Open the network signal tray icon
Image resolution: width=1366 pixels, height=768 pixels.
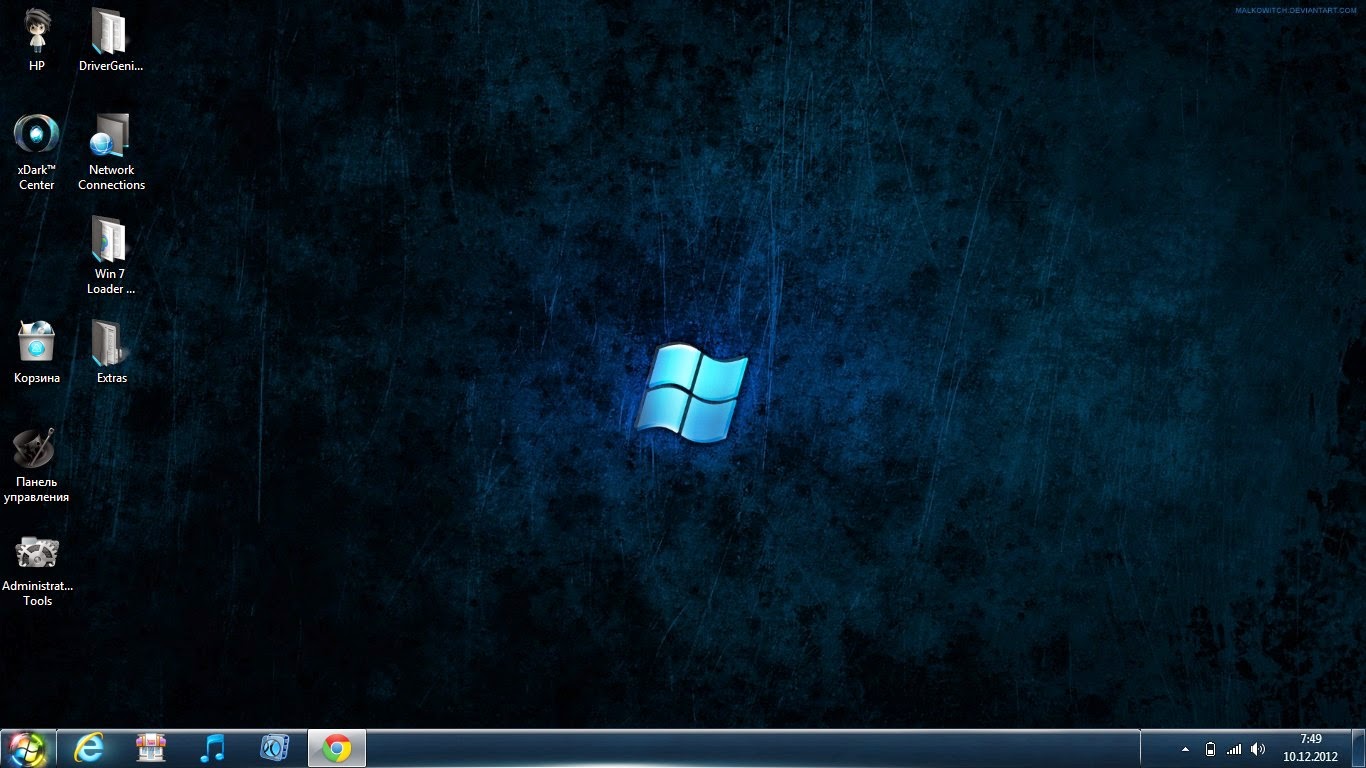1234,749
